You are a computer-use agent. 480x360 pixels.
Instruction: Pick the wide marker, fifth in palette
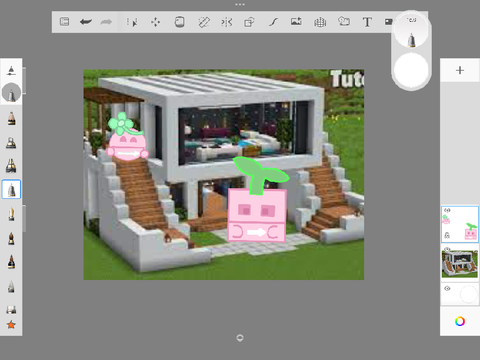click(11, 166)
